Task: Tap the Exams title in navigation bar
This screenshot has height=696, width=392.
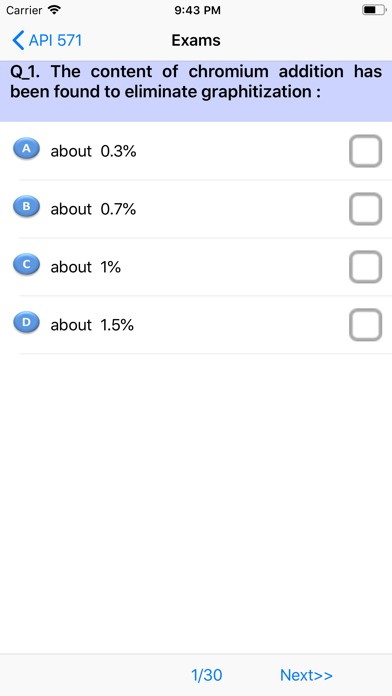Action: [196, 40]
